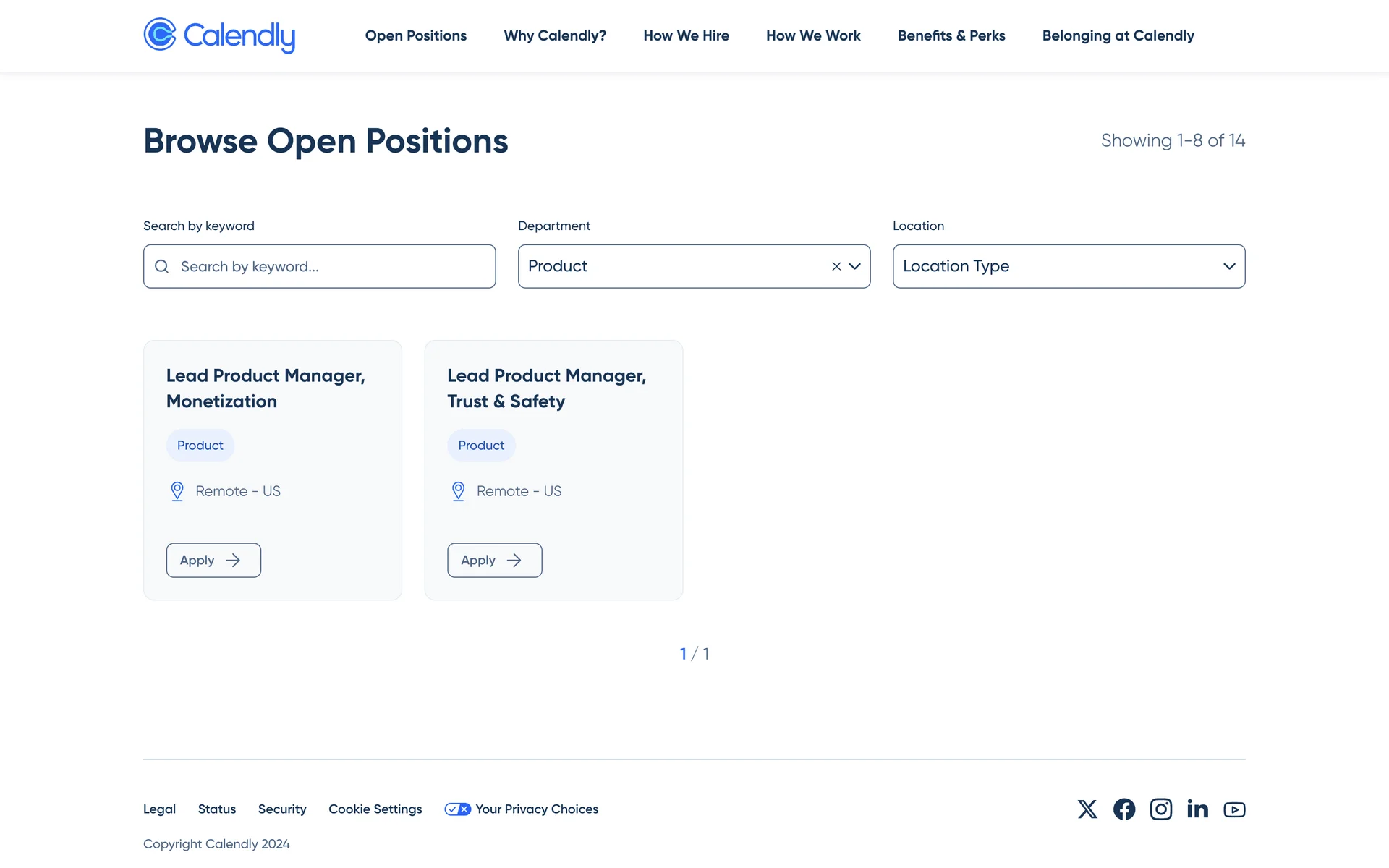The image size is (1389, 868).
Task: Expand the Department dropdown chevron
Action: [x=855, y=266]
